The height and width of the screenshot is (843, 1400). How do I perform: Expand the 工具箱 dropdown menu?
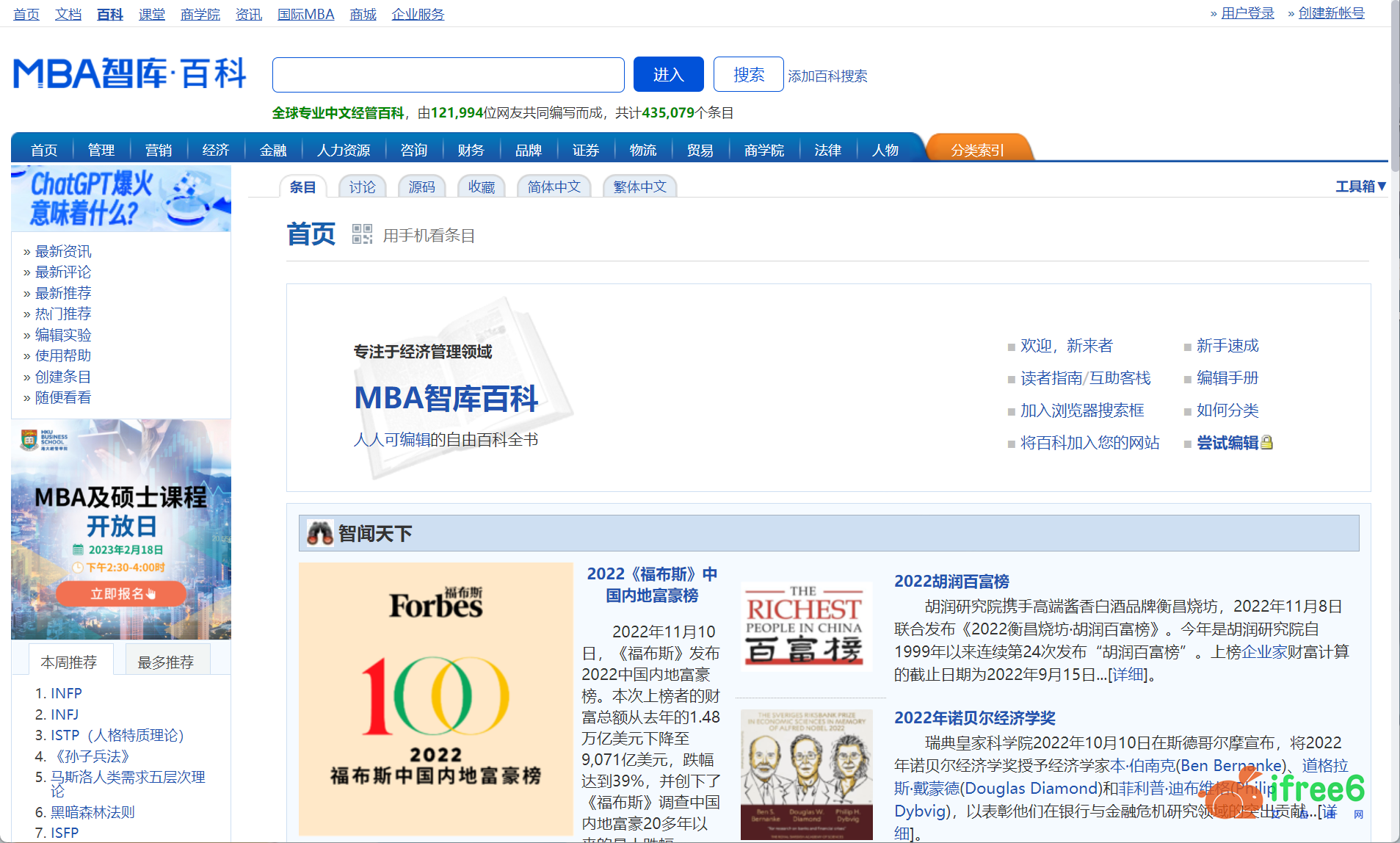point(1360,187)
